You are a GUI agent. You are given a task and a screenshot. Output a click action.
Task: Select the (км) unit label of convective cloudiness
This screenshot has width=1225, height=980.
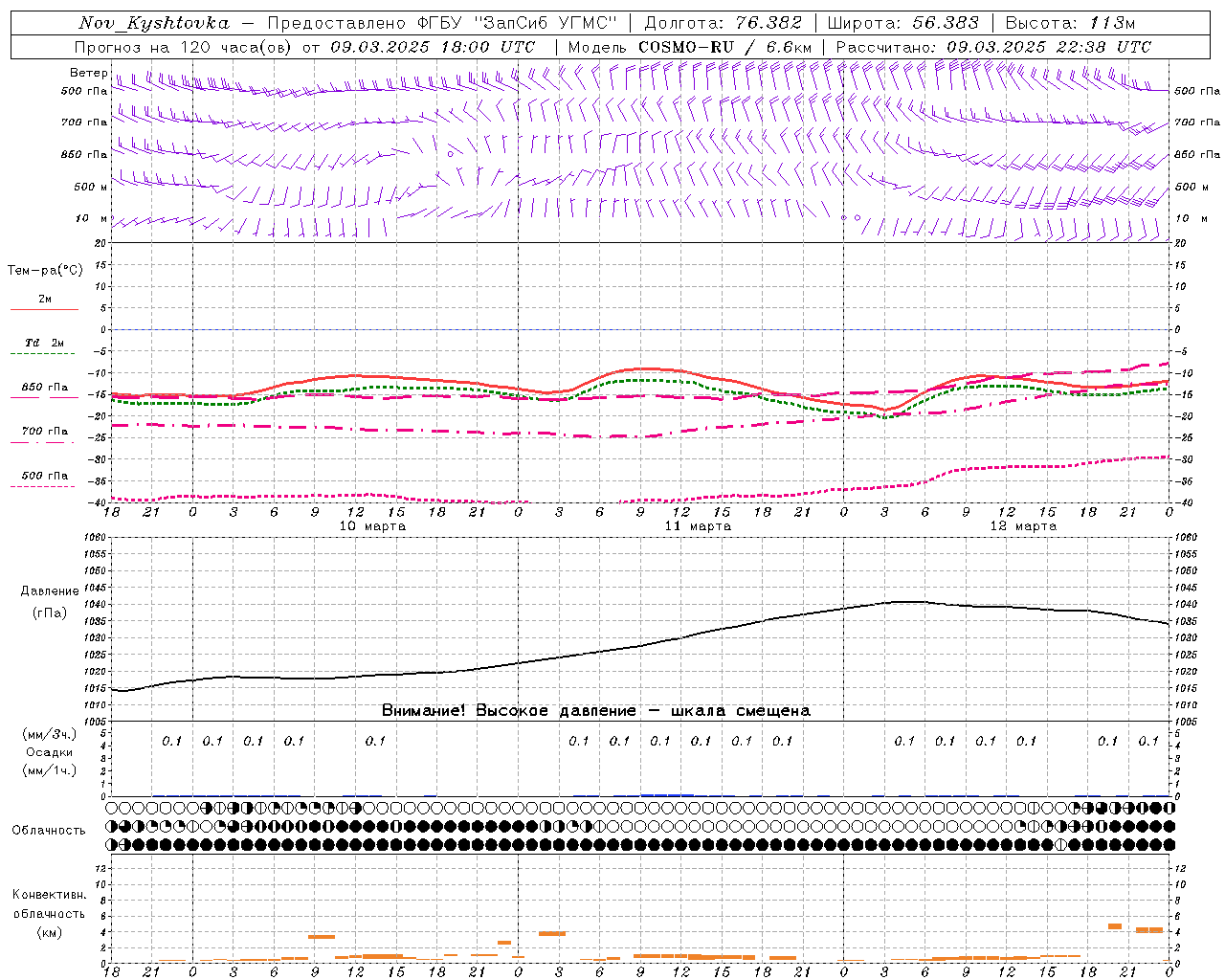49,932
